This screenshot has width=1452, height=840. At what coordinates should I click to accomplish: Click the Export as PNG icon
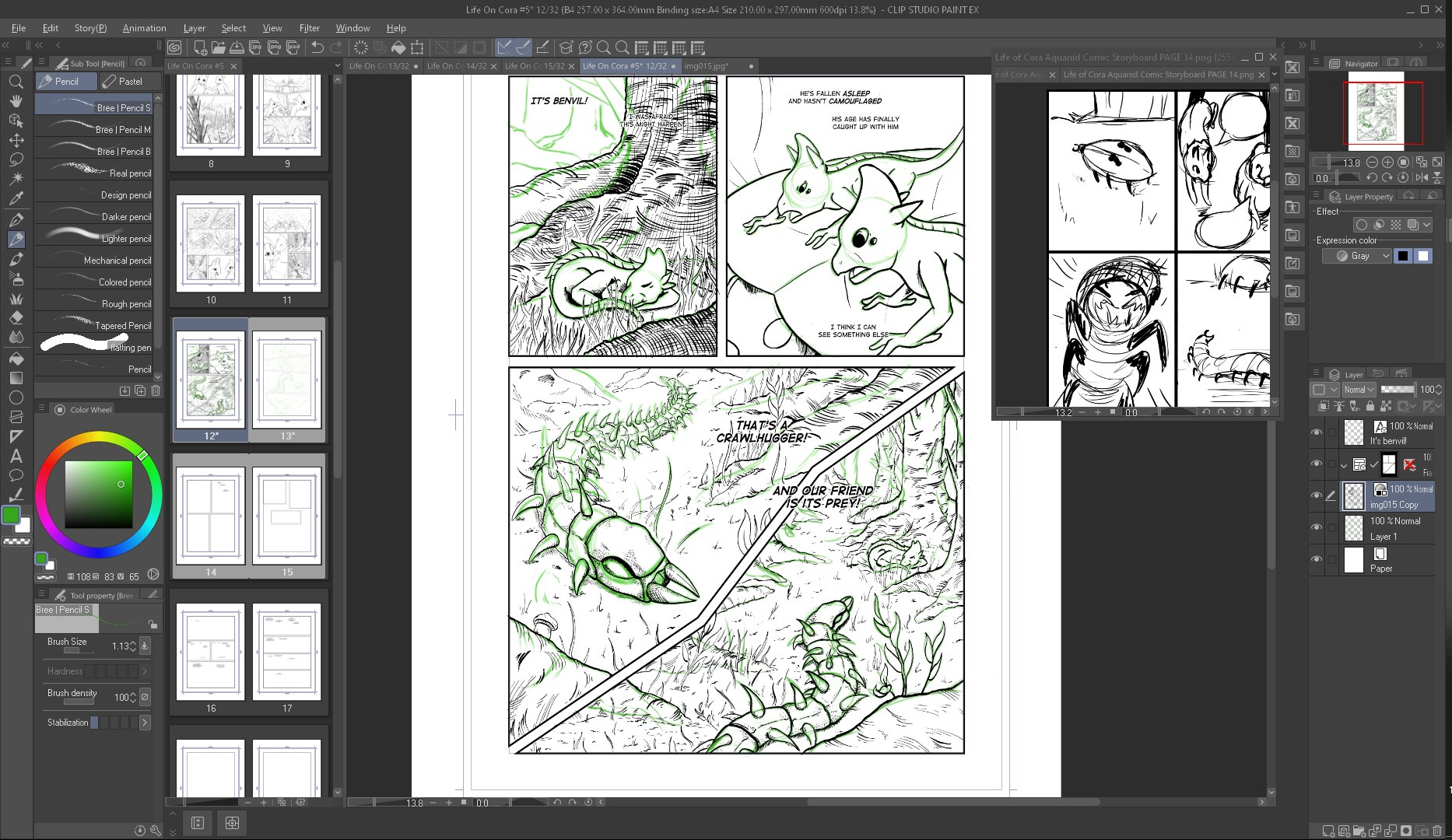274,47
